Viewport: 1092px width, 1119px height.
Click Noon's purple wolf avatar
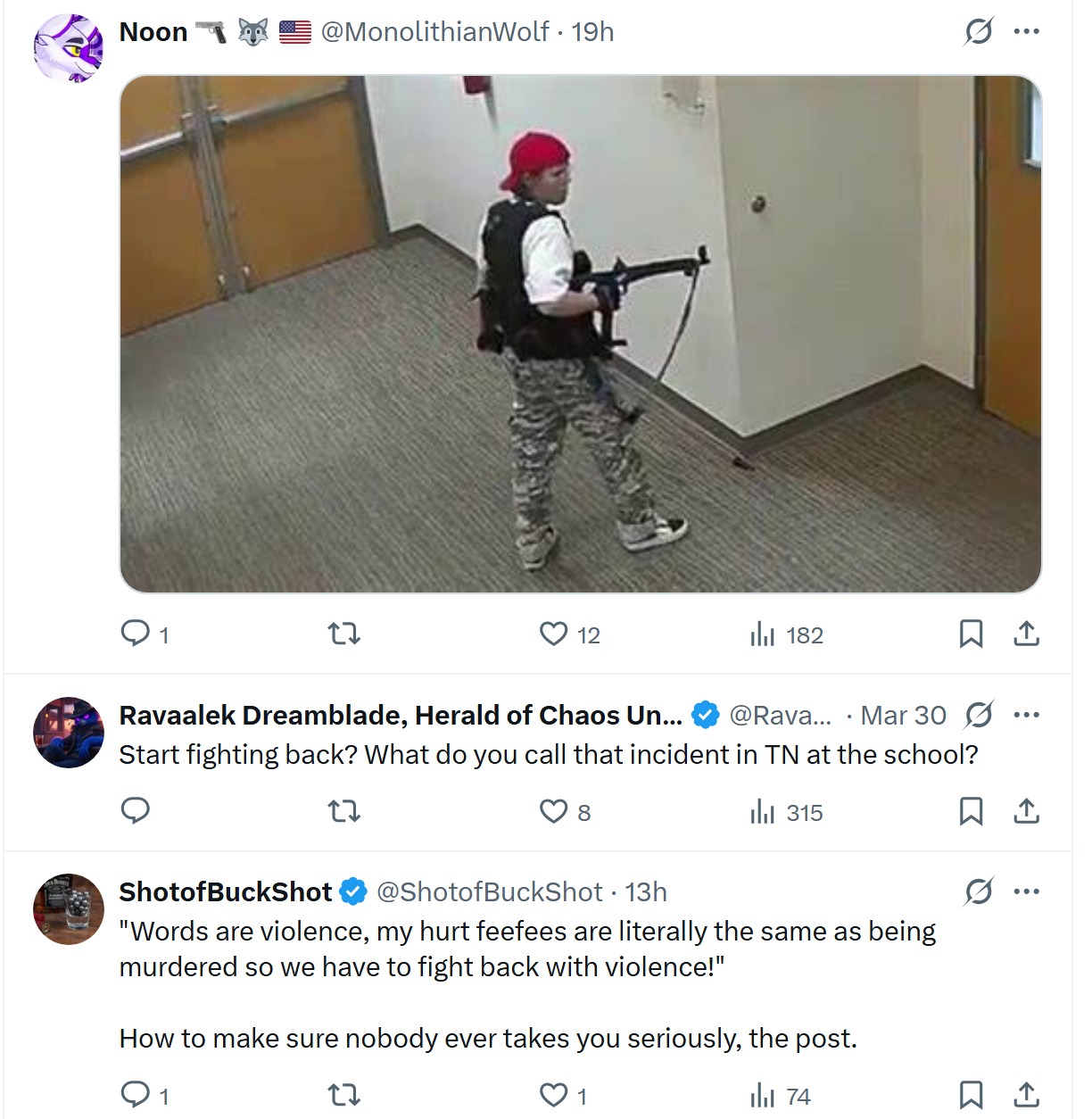point(69,48)
